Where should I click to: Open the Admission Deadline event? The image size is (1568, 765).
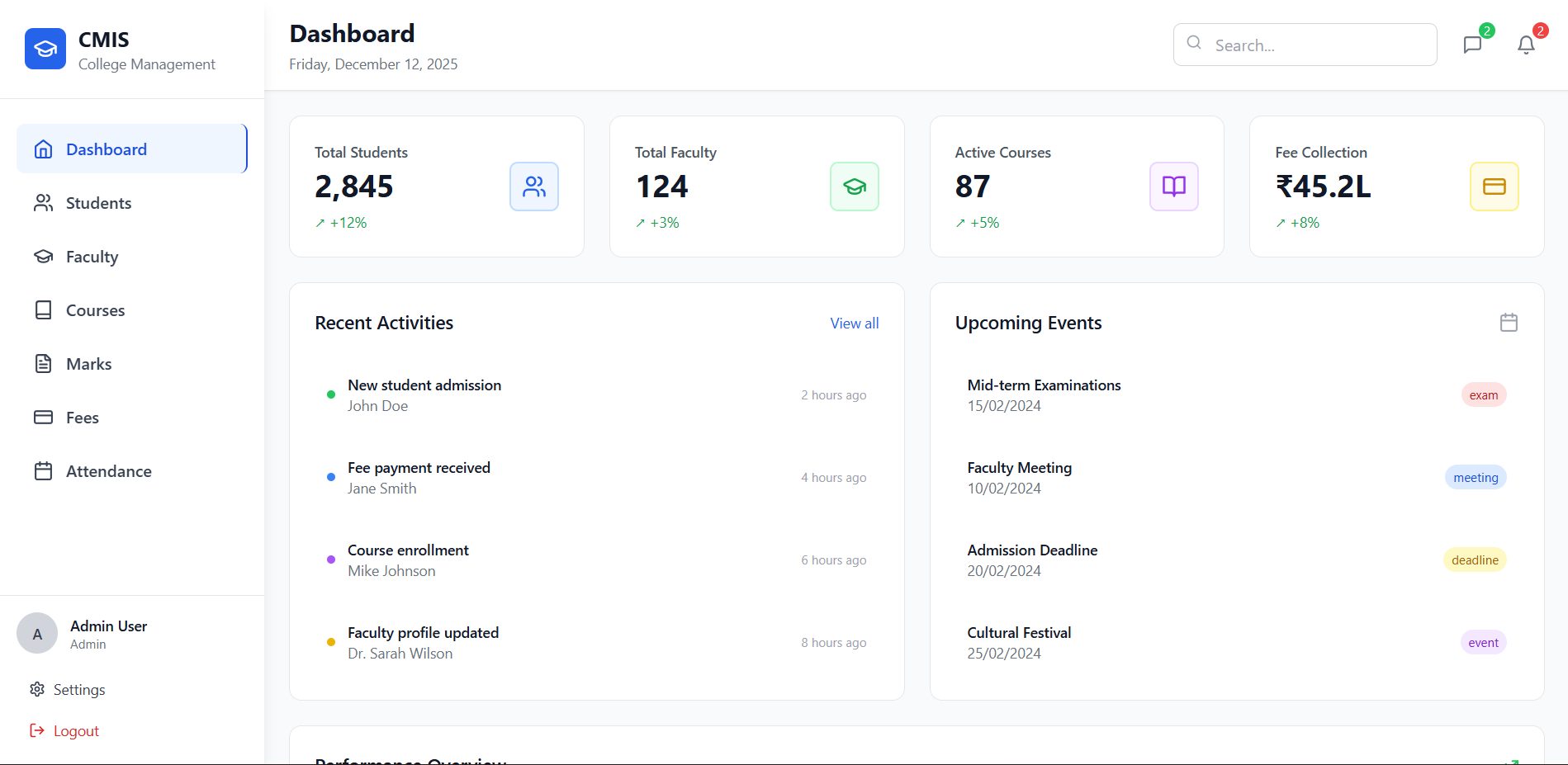[x=1237, y=560]
